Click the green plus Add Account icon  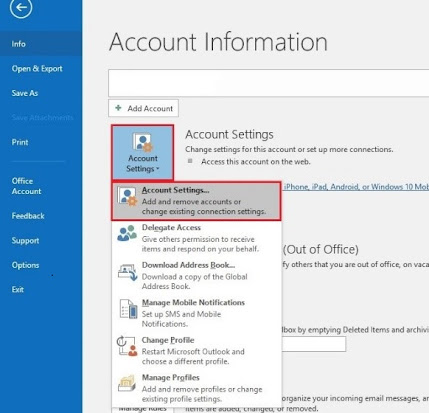[x=118, y=108]
